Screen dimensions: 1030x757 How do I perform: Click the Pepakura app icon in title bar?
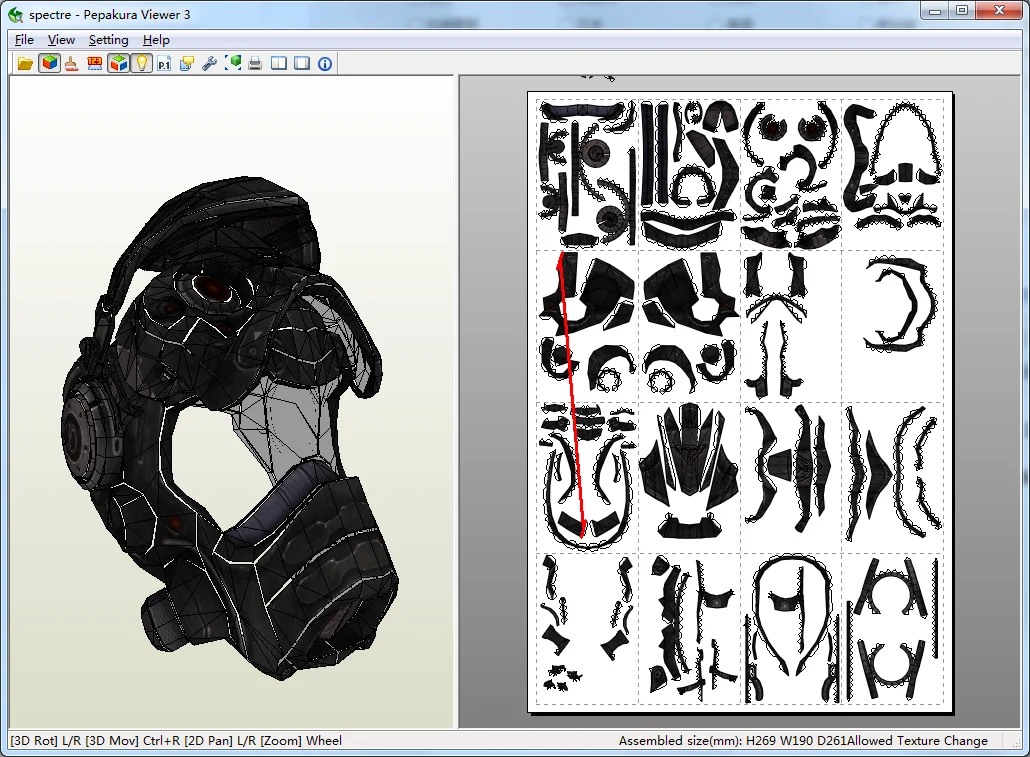[x=16, y=14]
